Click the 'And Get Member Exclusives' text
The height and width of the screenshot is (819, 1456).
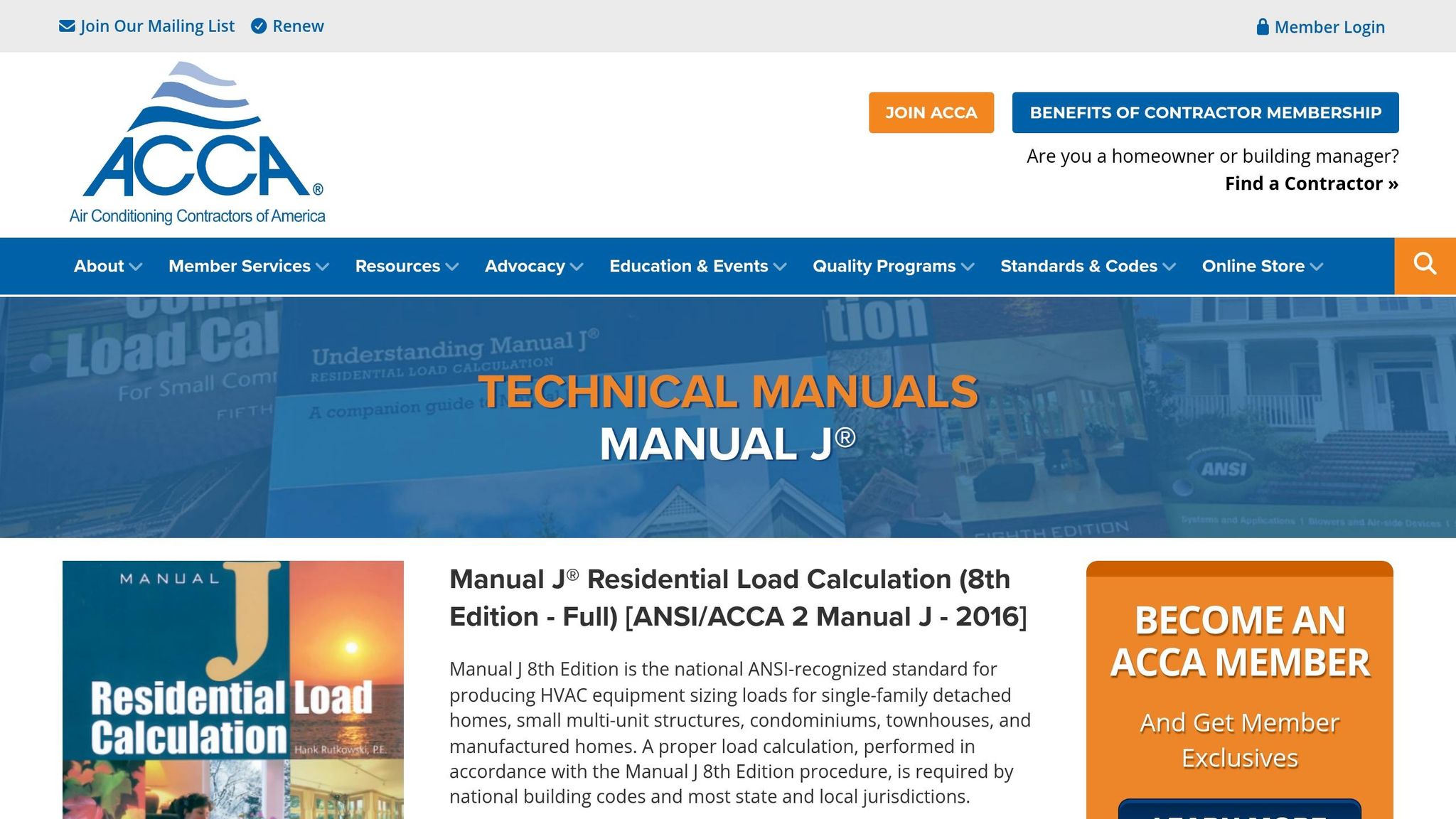pyautogui.click(x=1240, y=740)
